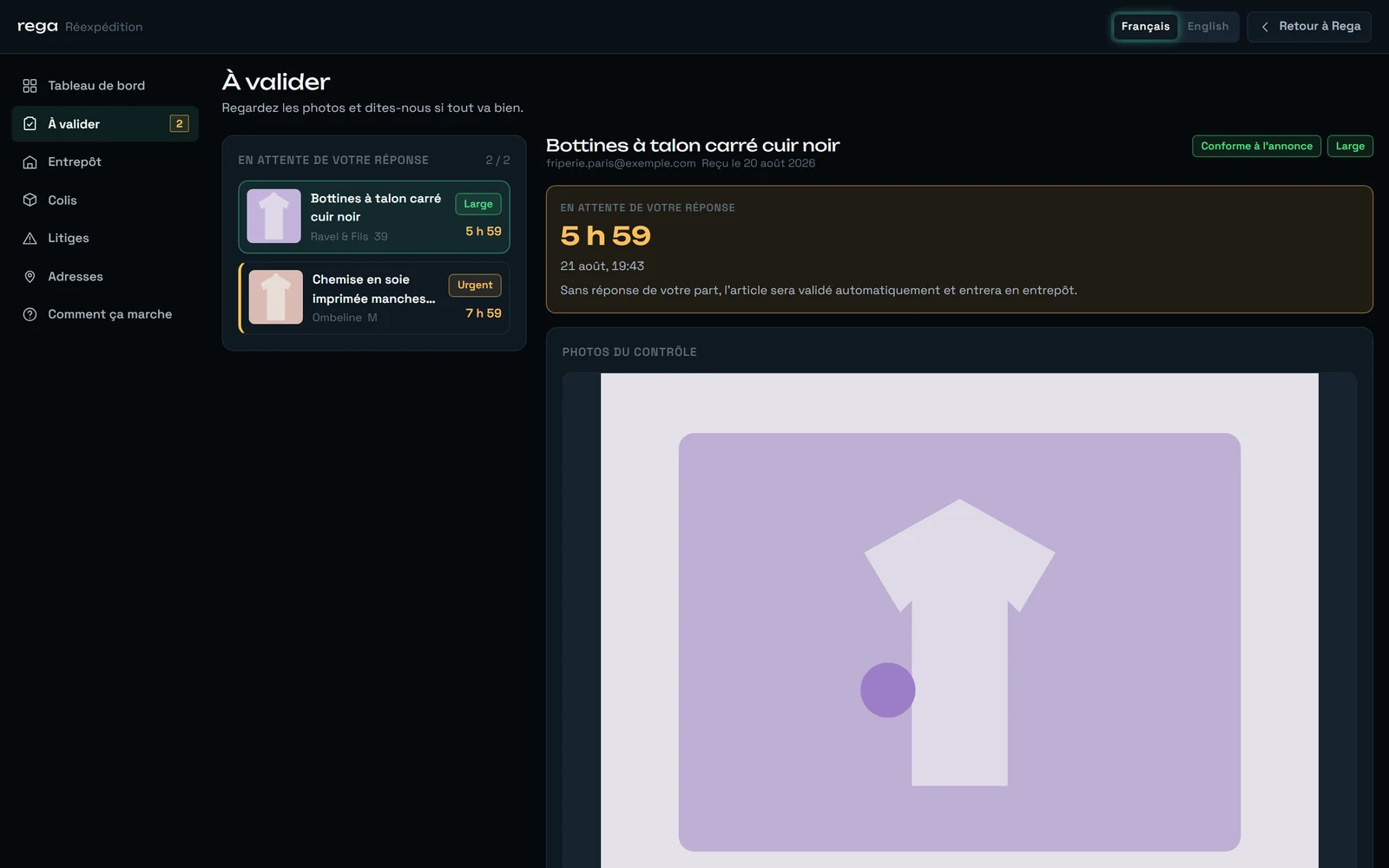Click the Tableau de bord grid icon
Screen dimensions: 1389x868
pos(30,86)
